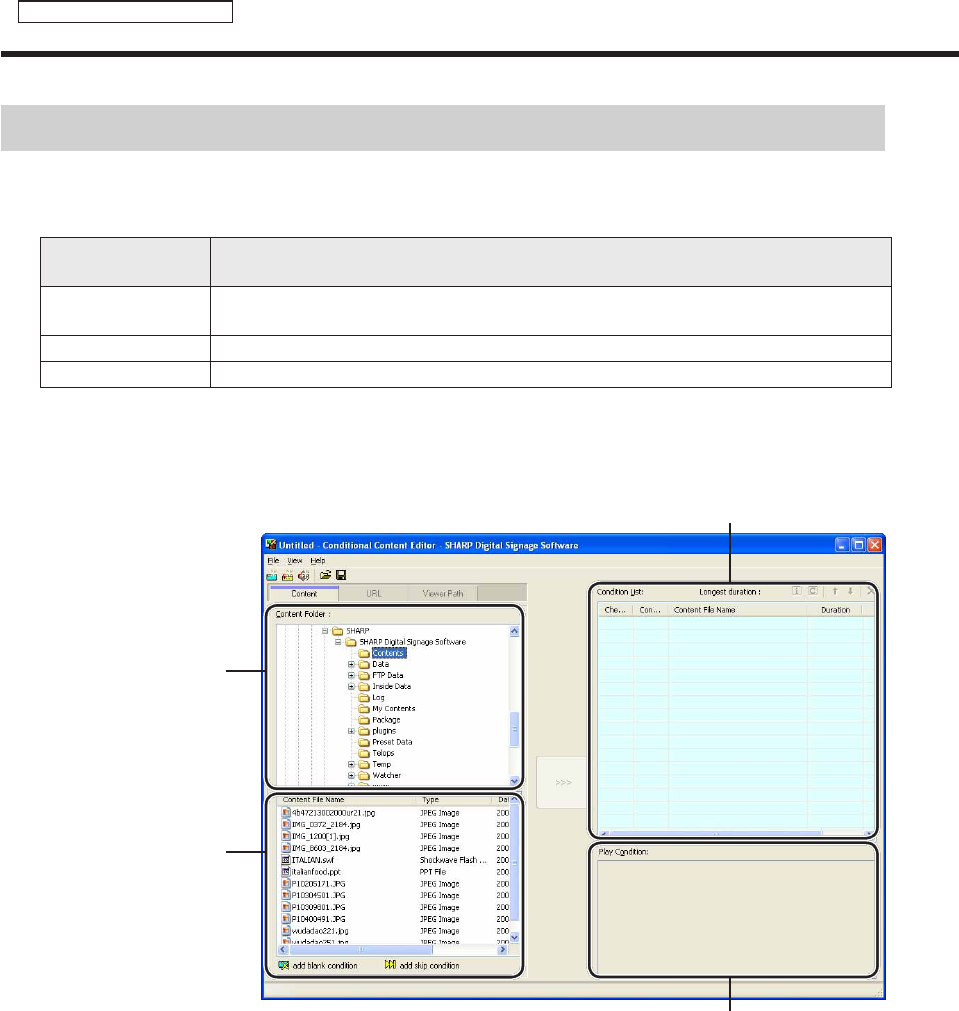Click the file list horizontal scrollbar right arrow

point(503,950)
